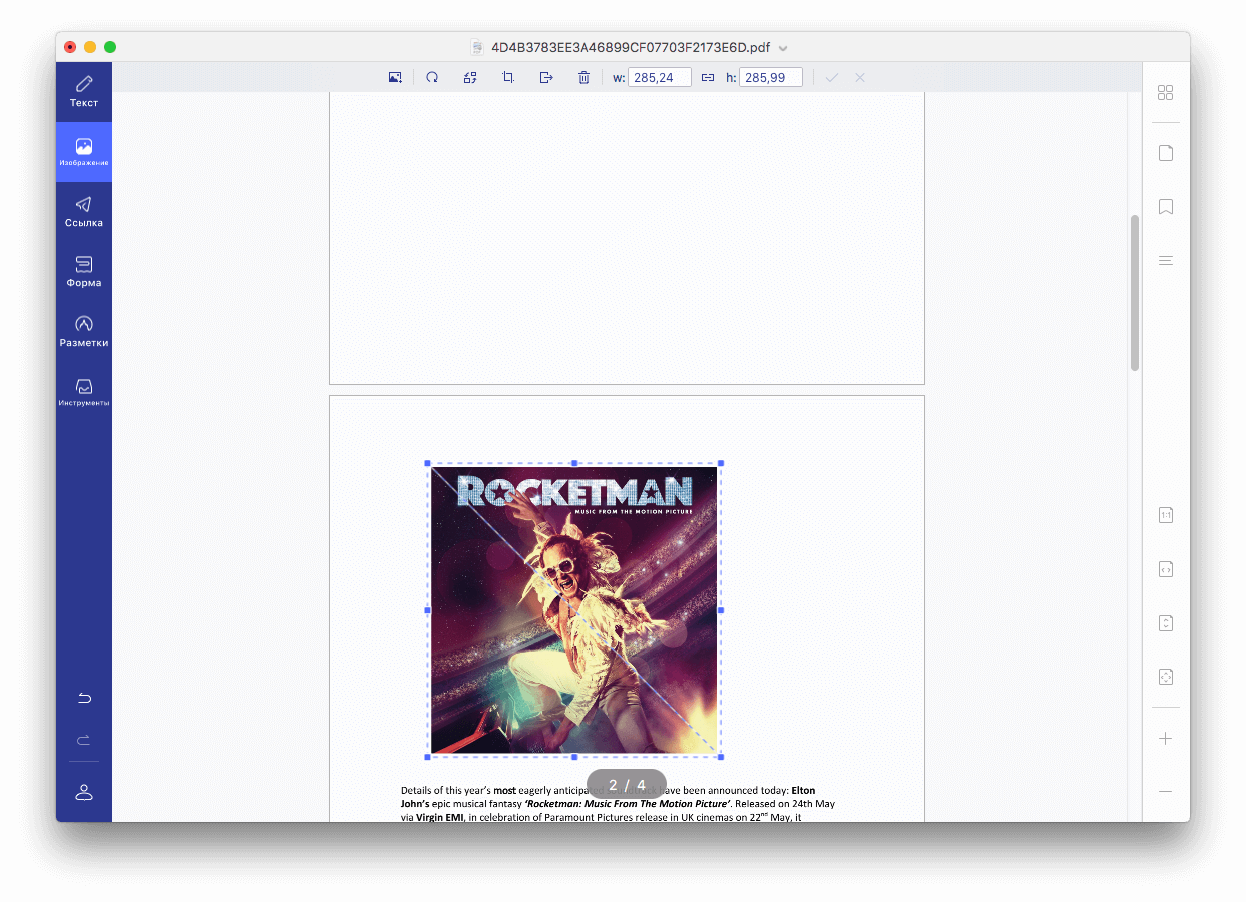Click the redo arrow in sidebar
This screenshot has height=902, width=1246.
click(x=84, y=740)
